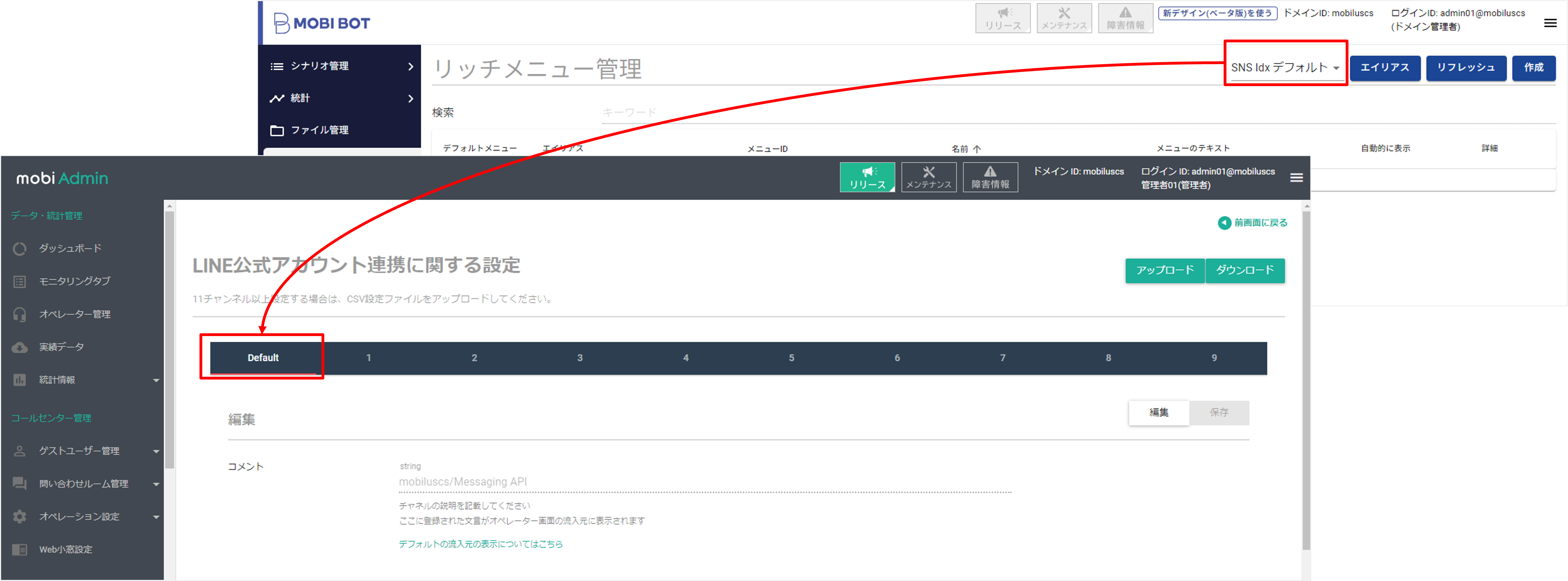
Task: Expand 問い合わせルーム管理 submenu arrow
Action: (156, 485)
